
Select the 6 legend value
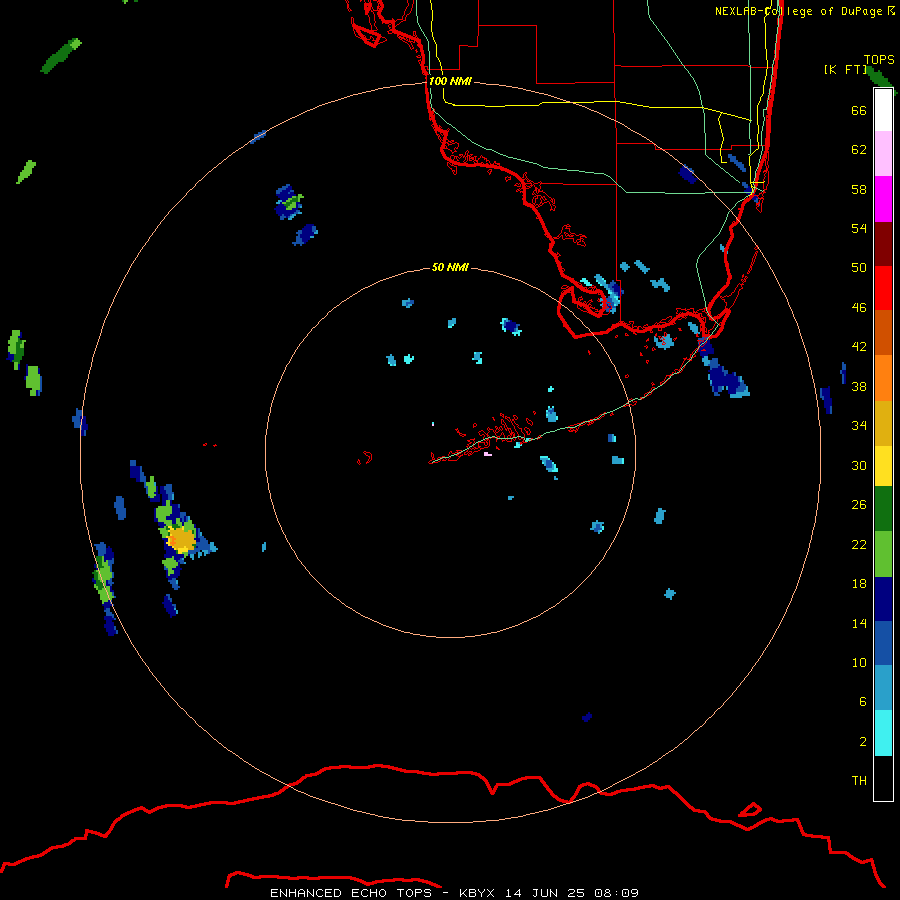pyautogui.click(x=863, y=701)
